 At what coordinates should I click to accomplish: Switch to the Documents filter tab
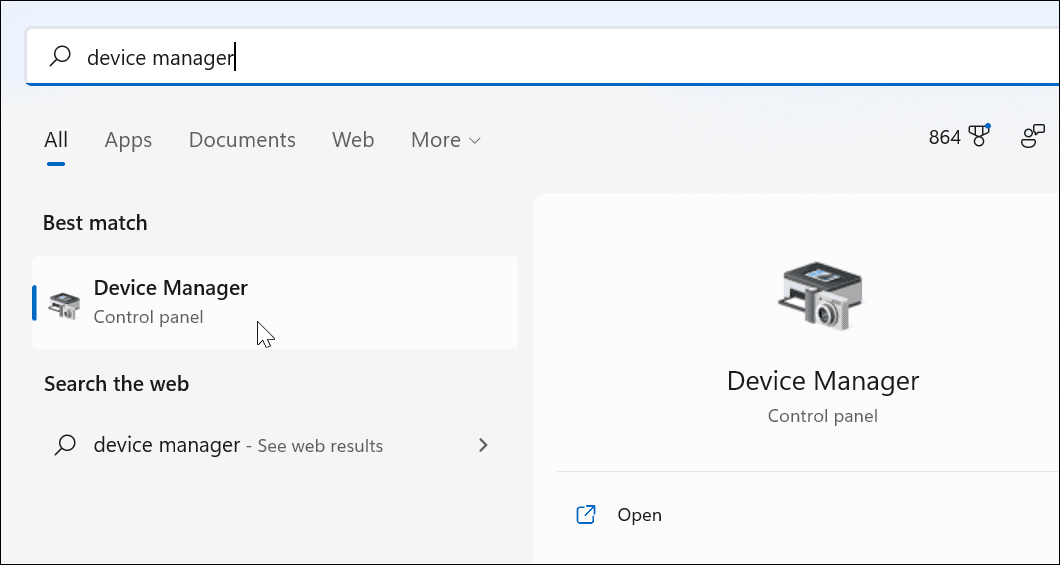[242, 140]
